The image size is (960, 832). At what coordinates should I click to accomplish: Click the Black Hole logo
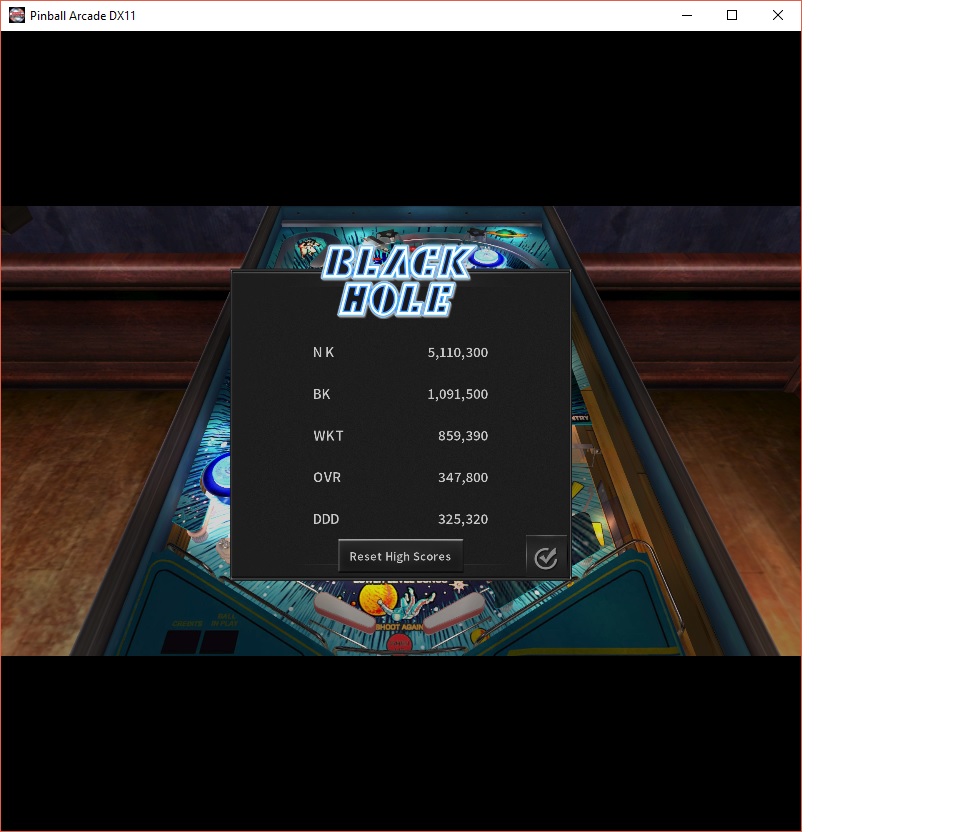point(397,281)
